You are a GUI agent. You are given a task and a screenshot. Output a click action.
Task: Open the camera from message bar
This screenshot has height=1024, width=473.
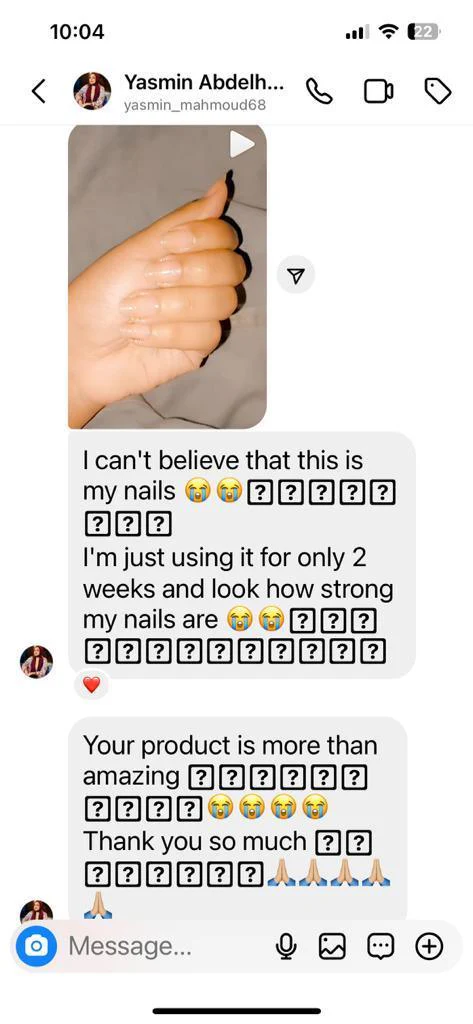(x=37, y=946)
